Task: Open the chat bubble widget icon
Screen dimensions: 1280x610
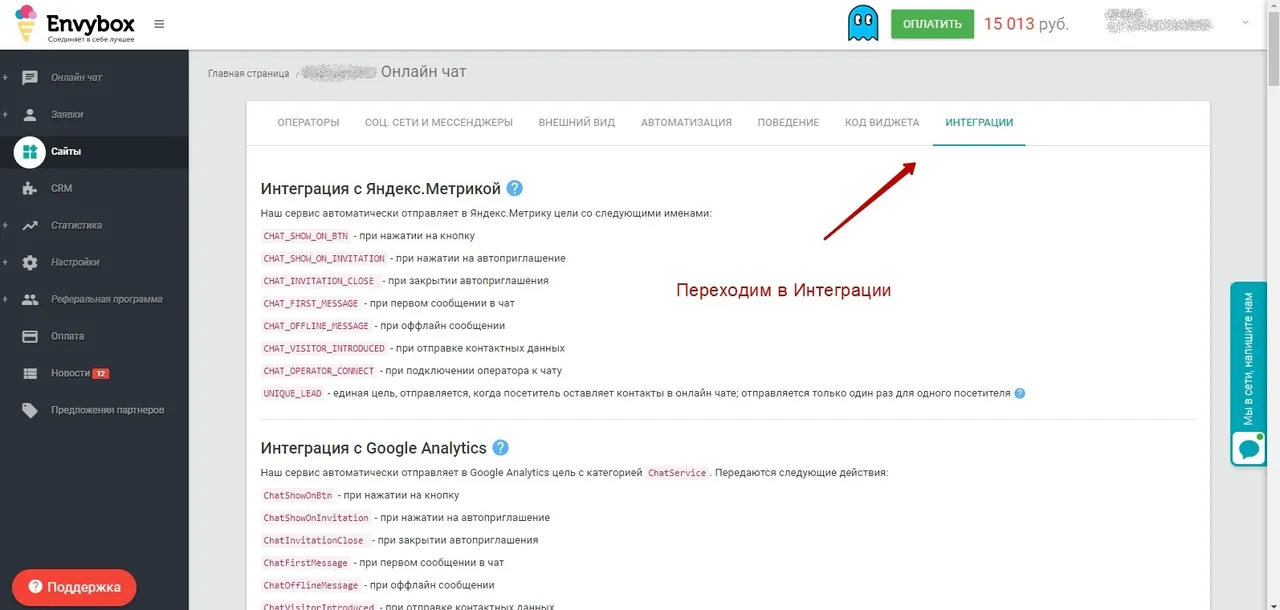Action: click(1249, 449)
